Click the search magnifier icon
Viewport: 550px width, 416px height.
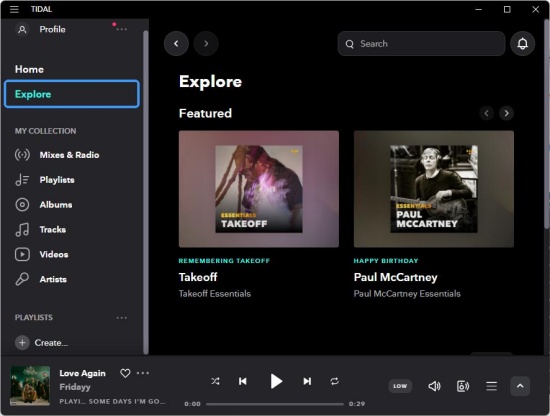pos(349,44)
